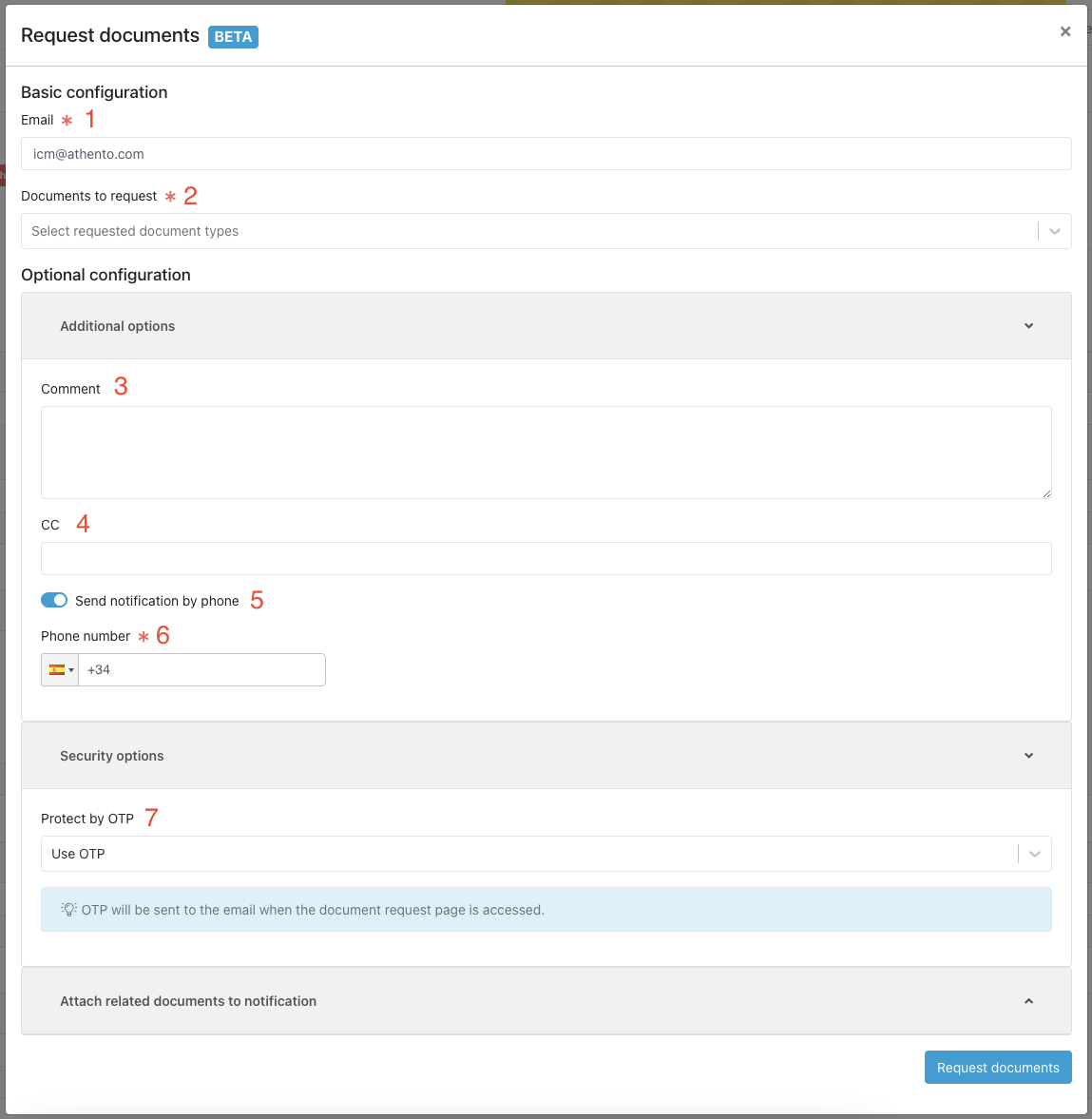Image resolution: width=1092 pixels, height=1119 pixels.
Task: Click the Request documents button
Action: pos(998,1068)
